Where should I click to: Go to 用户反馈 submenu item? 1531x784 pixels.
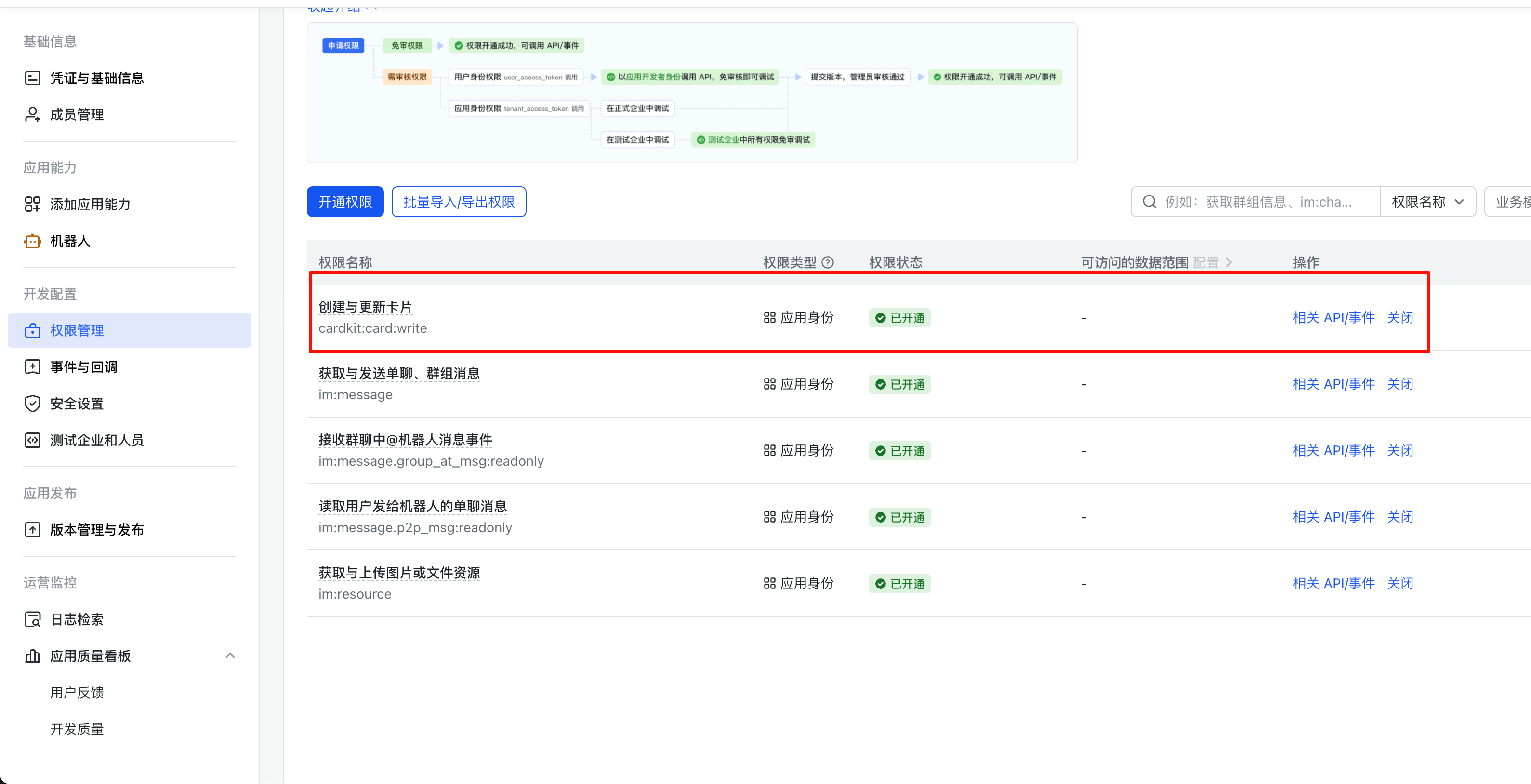point(77,693)
